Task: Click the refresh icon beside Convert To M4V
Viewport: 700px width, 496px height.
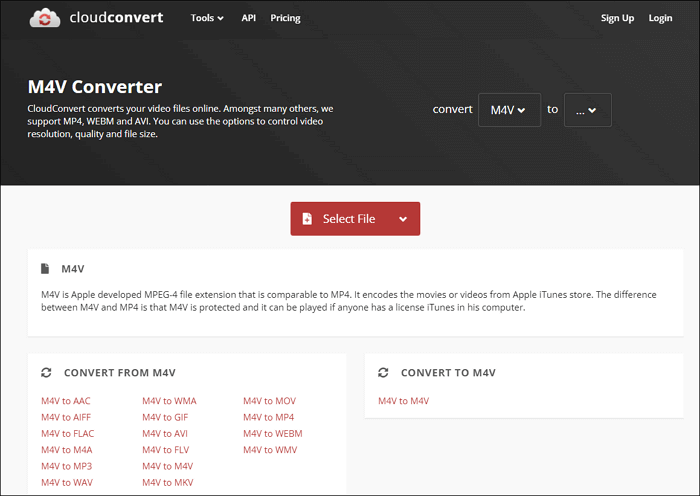Action: tap(383, 373)
